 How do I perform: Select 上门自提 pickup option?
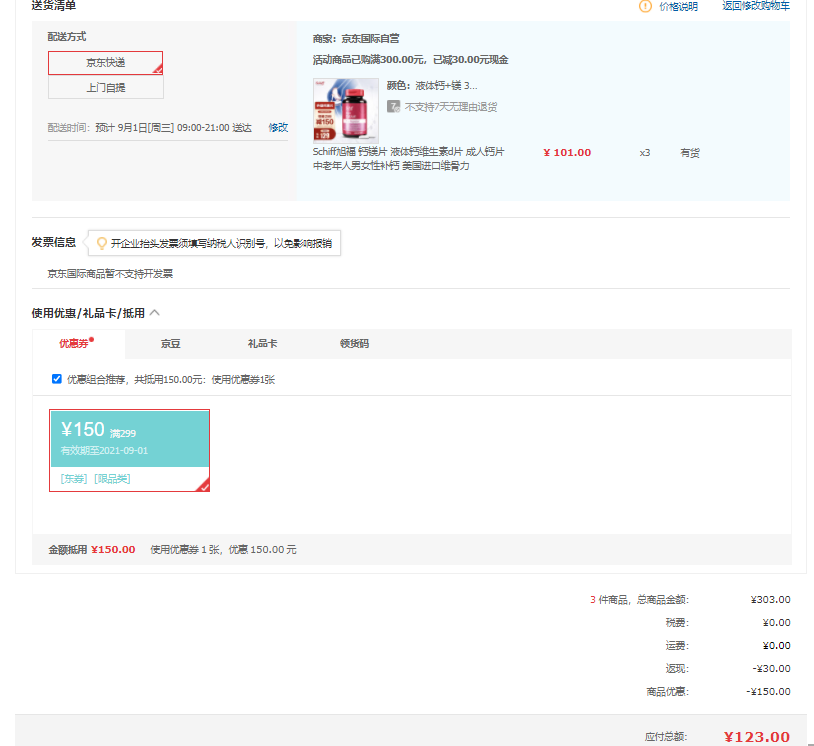[105, 88]
